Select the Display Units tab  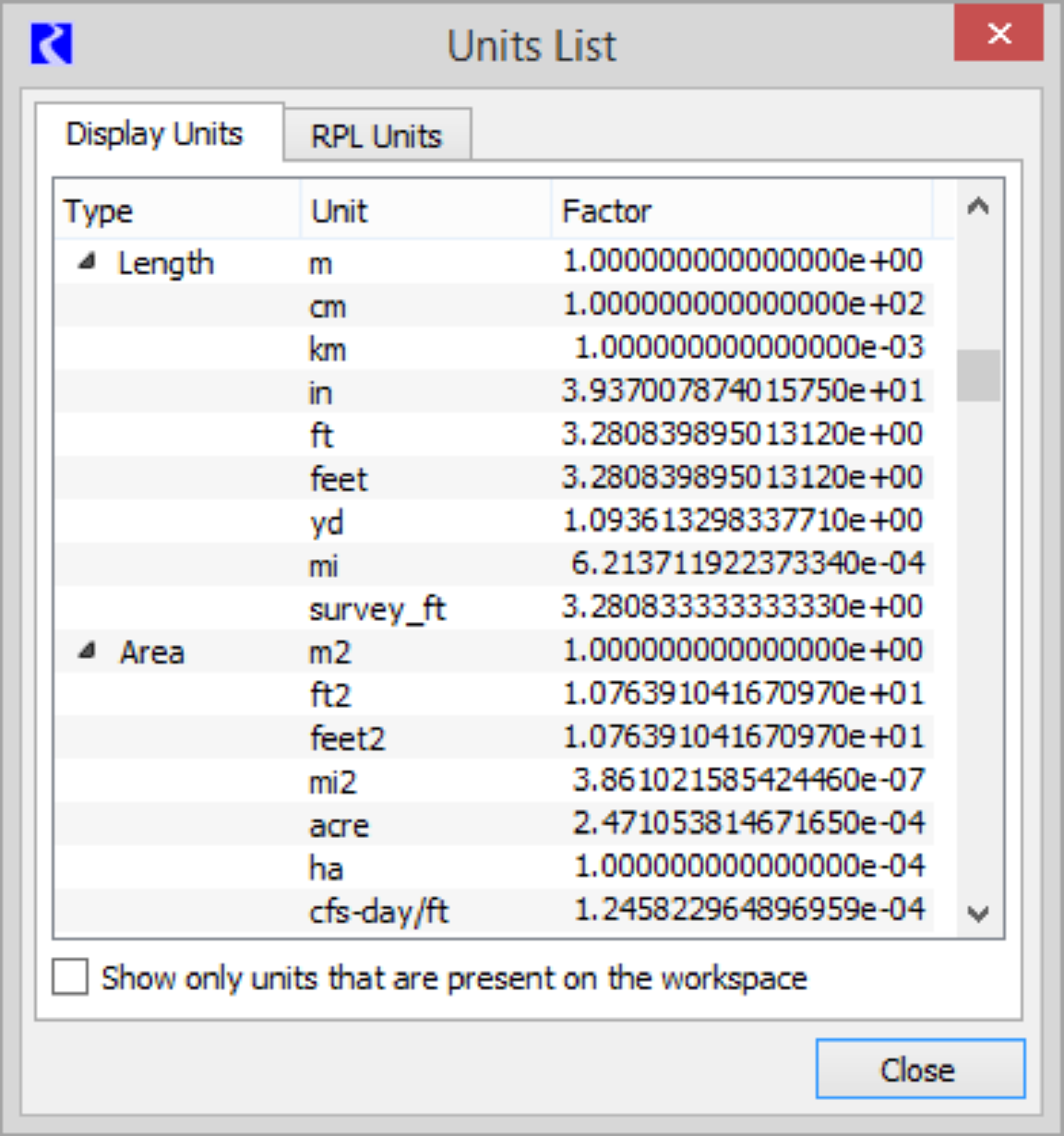154,135
